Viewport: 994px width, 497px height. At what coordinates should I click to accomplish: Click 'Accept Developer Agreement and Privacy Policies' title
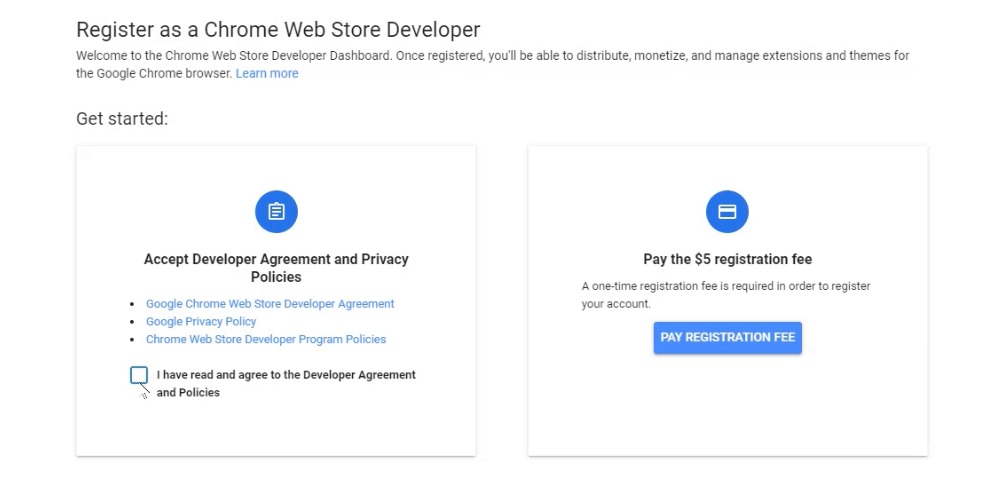click(276, 268)
